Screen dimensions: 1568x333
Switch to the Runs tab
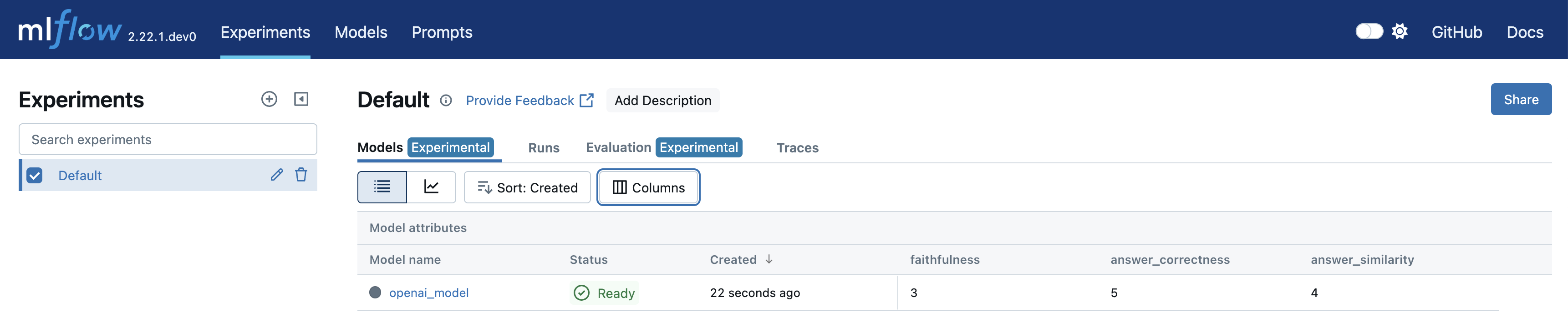pyautogui.click(x=544, y=148)
